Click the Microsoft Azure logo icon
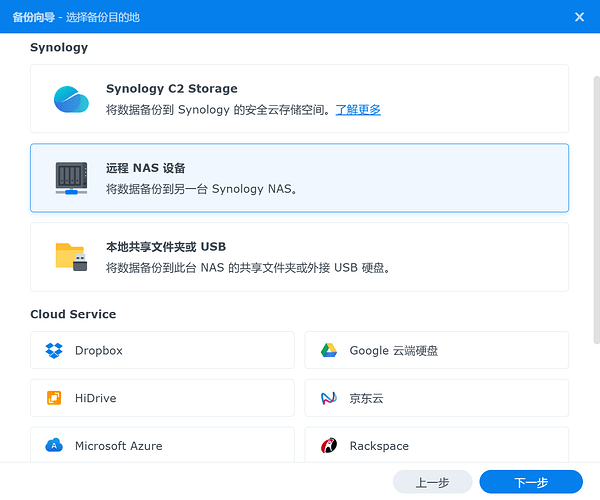The width and height of the screenshot is (600, 500). click(54, 446)
